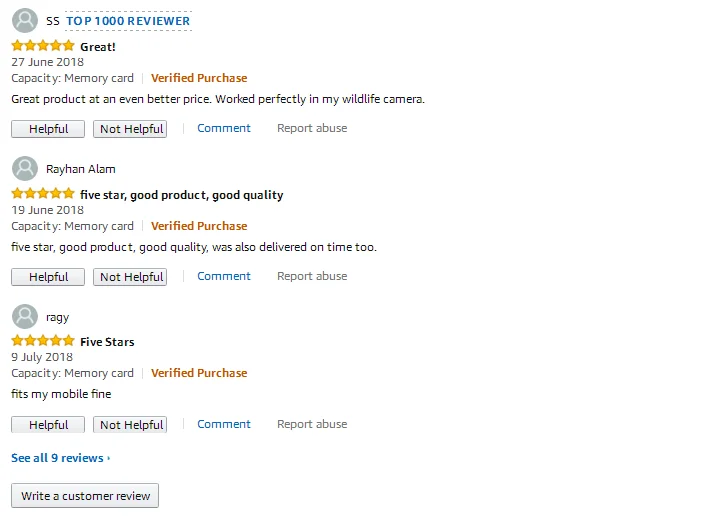Click Rayhan Alam's profile avatar
The image size is (715, 522).
point(25,168)
